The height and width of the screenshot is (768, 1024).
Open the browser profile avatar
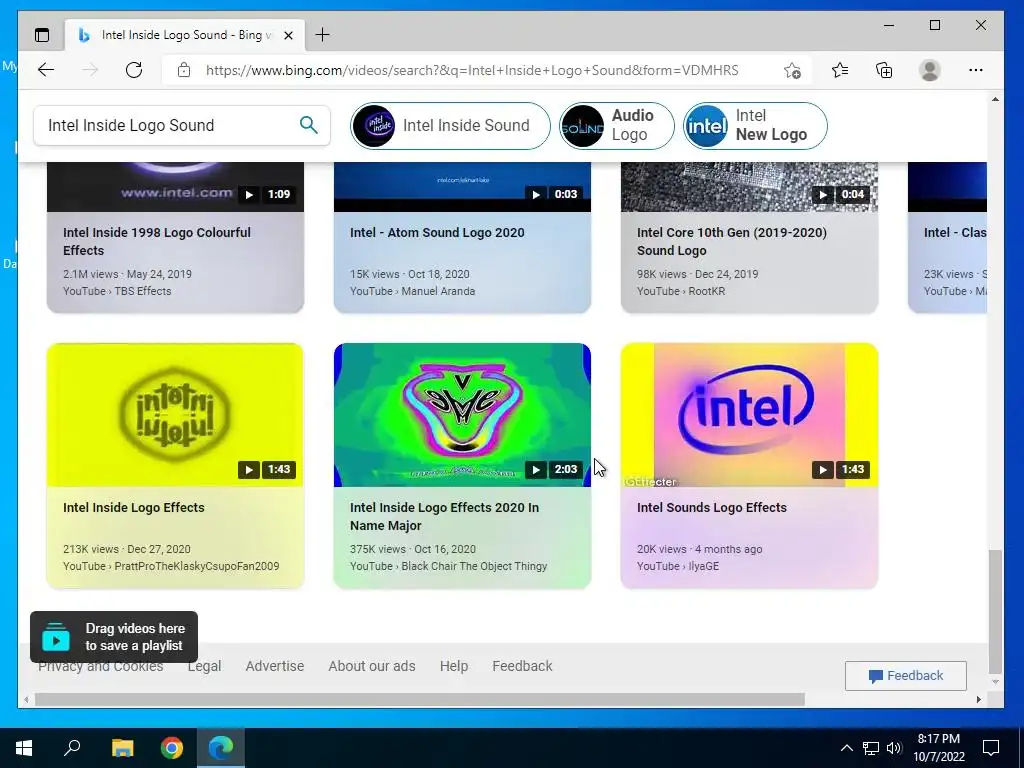[930, 70]
